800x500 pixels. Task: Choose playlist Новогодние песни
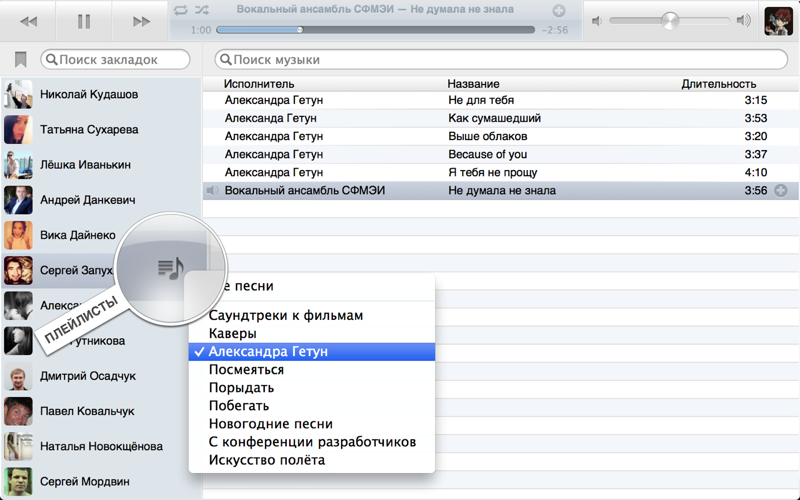coord(312,424)
